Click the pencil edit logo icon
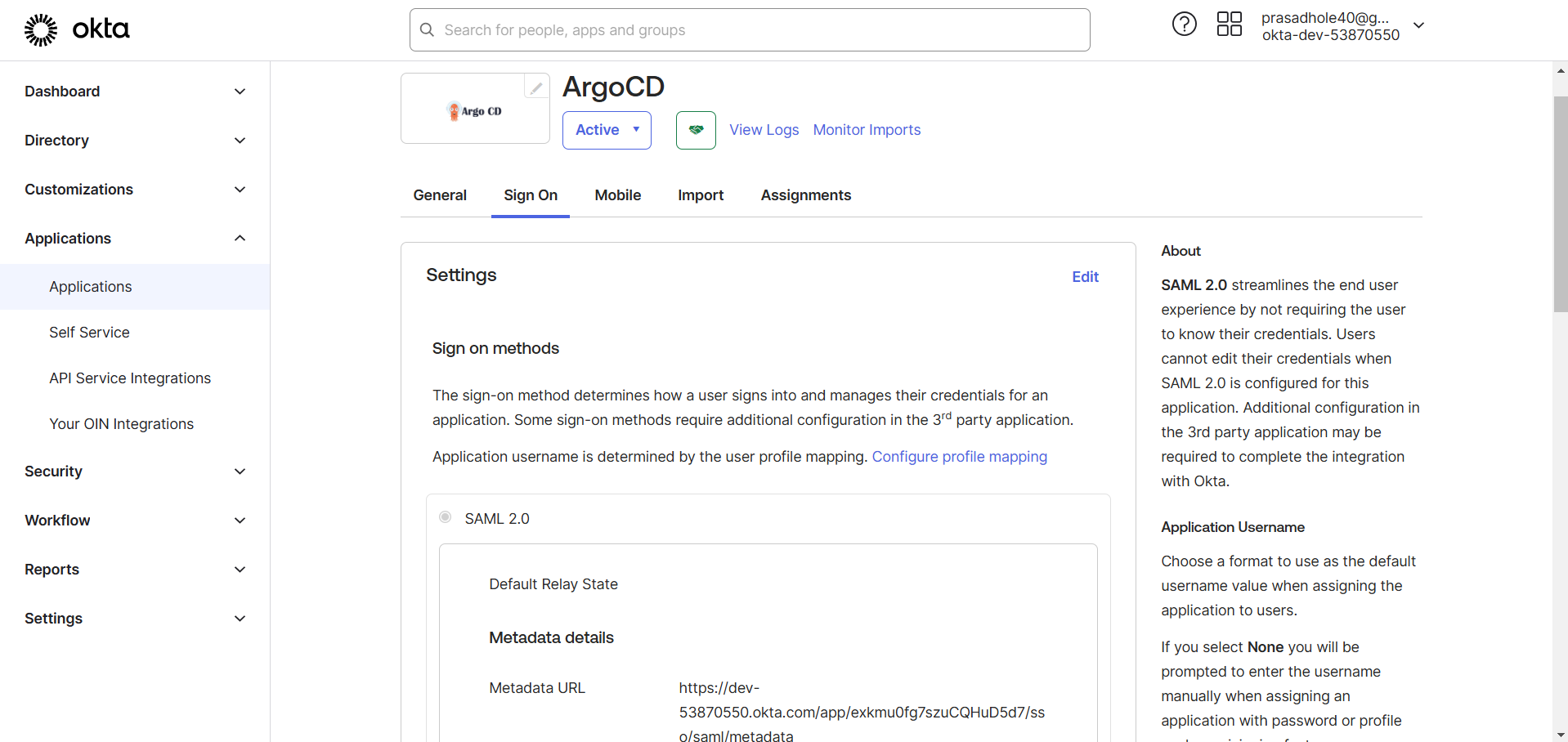The width and height of the screenshot is (1568, 742). click(536, 87)
